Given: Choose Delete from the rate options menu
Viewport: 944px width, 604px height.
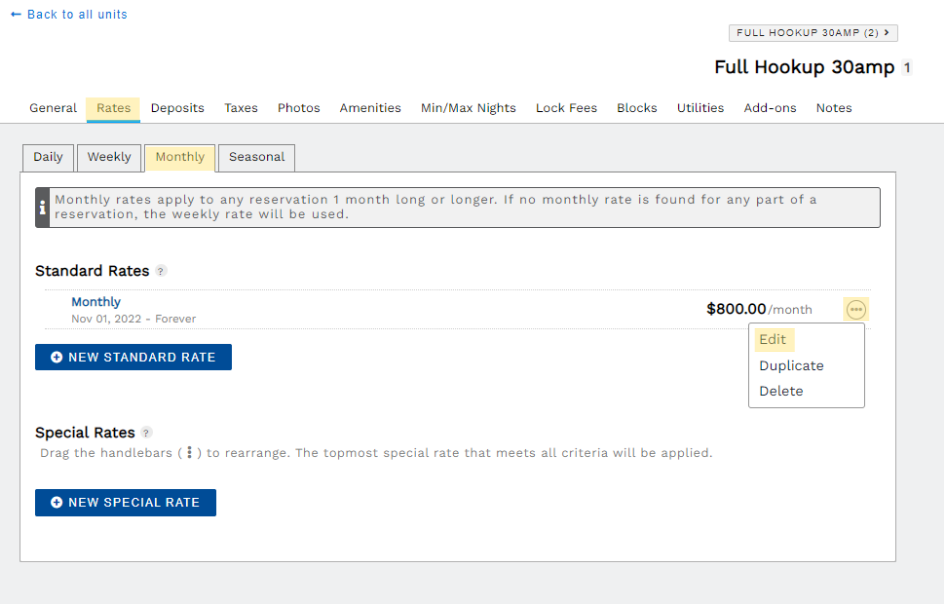Looking at the screenshot, I should pyautogui.click(x=780, y=391).
